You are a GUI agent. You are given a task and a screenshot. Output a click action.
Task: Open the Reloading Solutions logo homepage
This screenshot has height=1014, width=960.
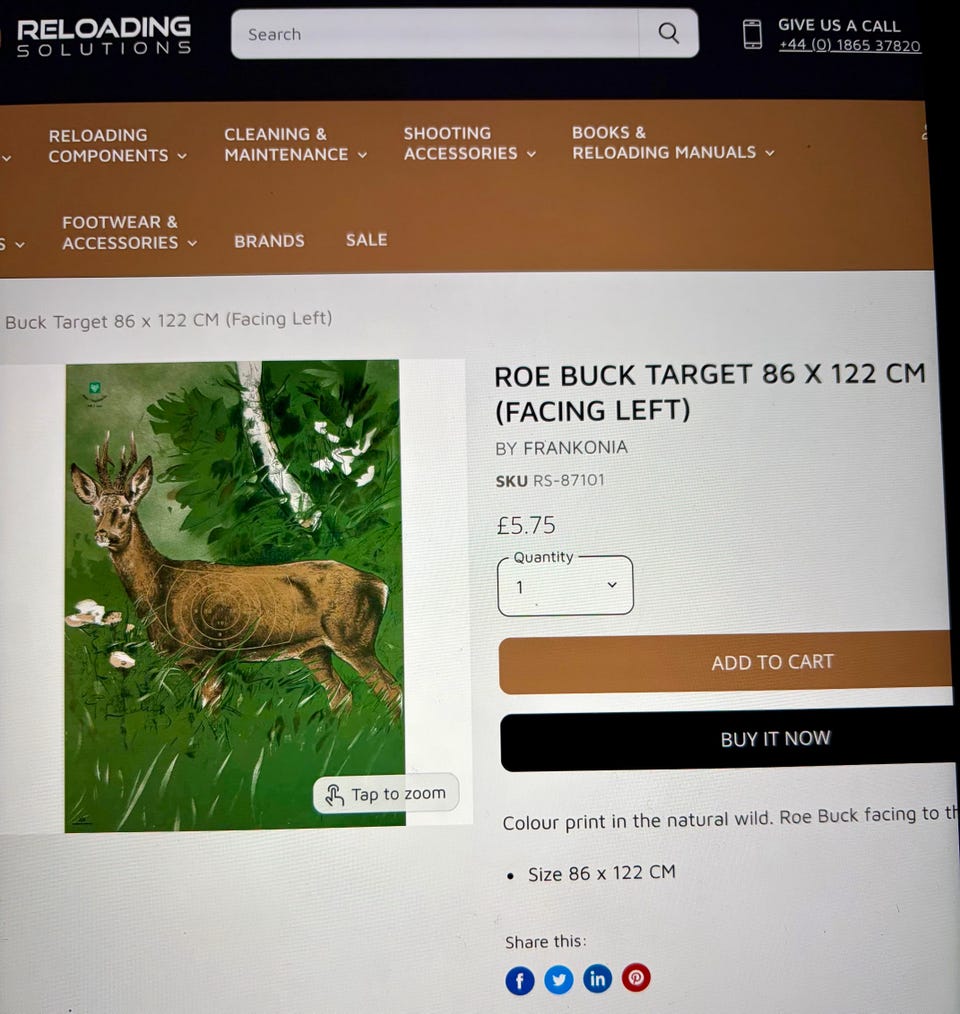click(104, 36)
